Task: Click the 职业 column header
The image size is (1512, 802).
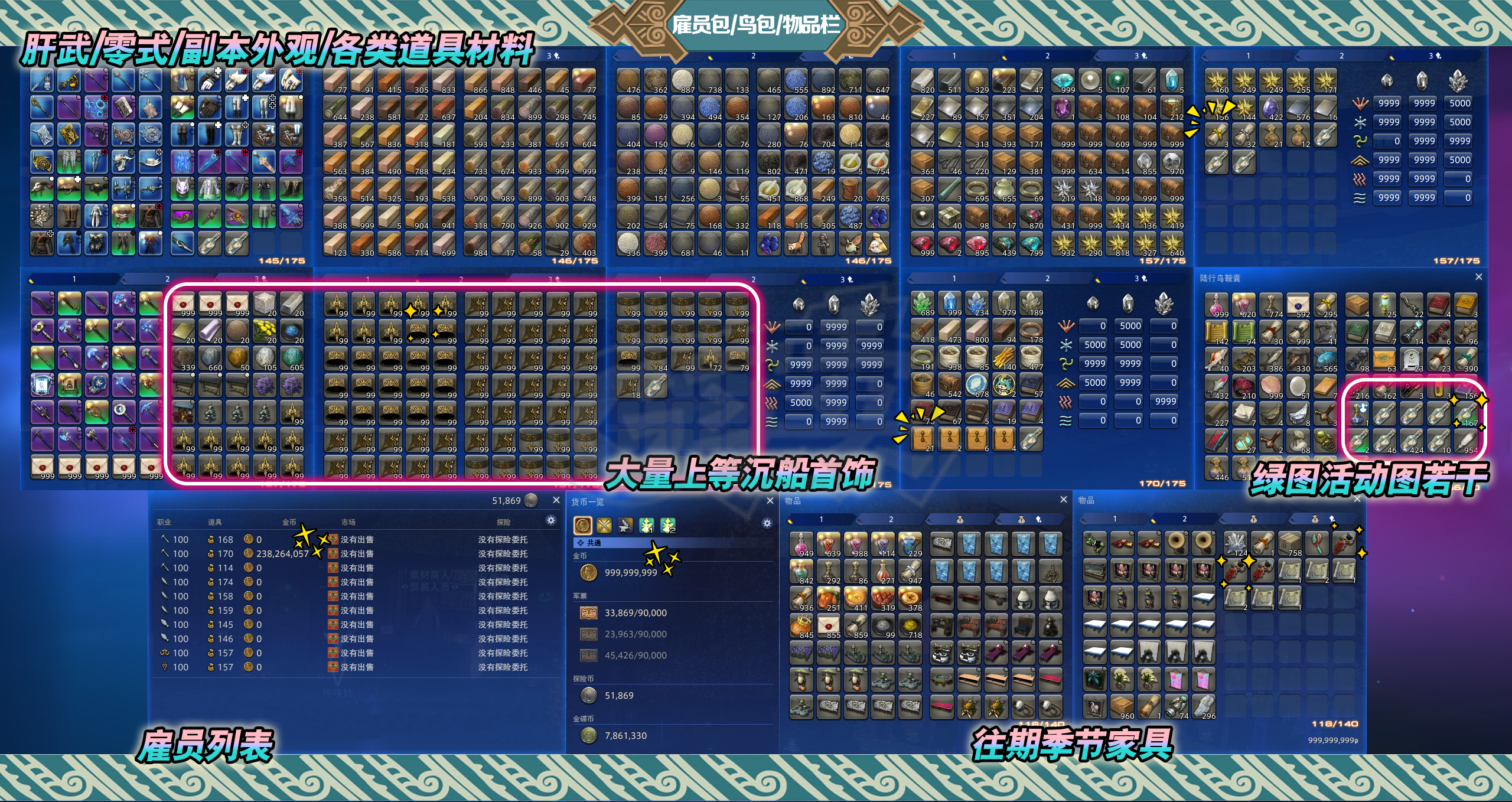Action: coord(164,522)
